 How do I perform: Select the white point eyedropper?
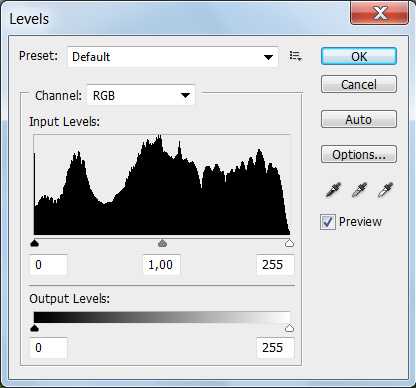pyautogui.click(x=385, y=190)
